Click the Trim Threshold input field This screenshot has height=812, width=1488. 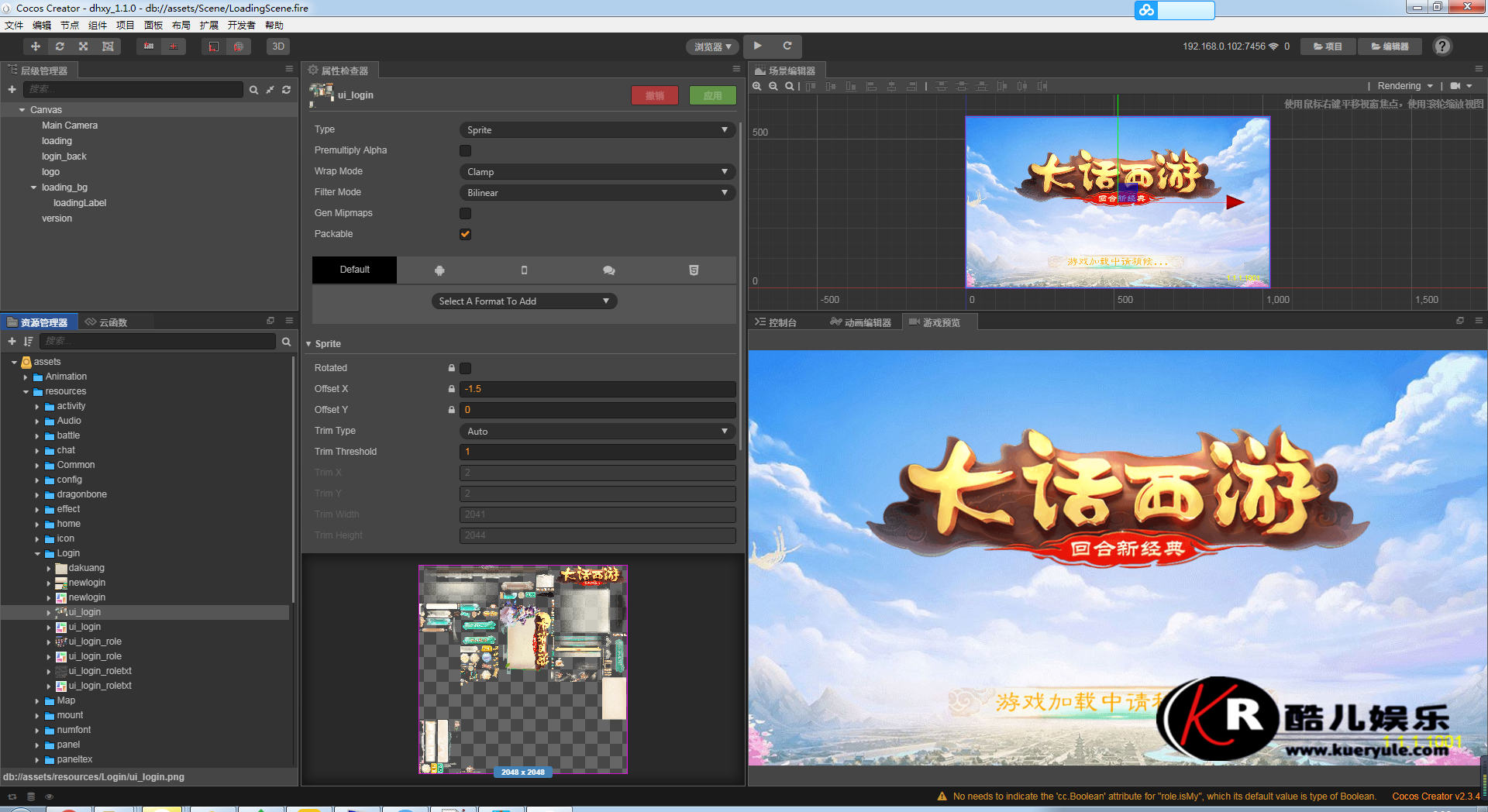click(x=598, y=452)
